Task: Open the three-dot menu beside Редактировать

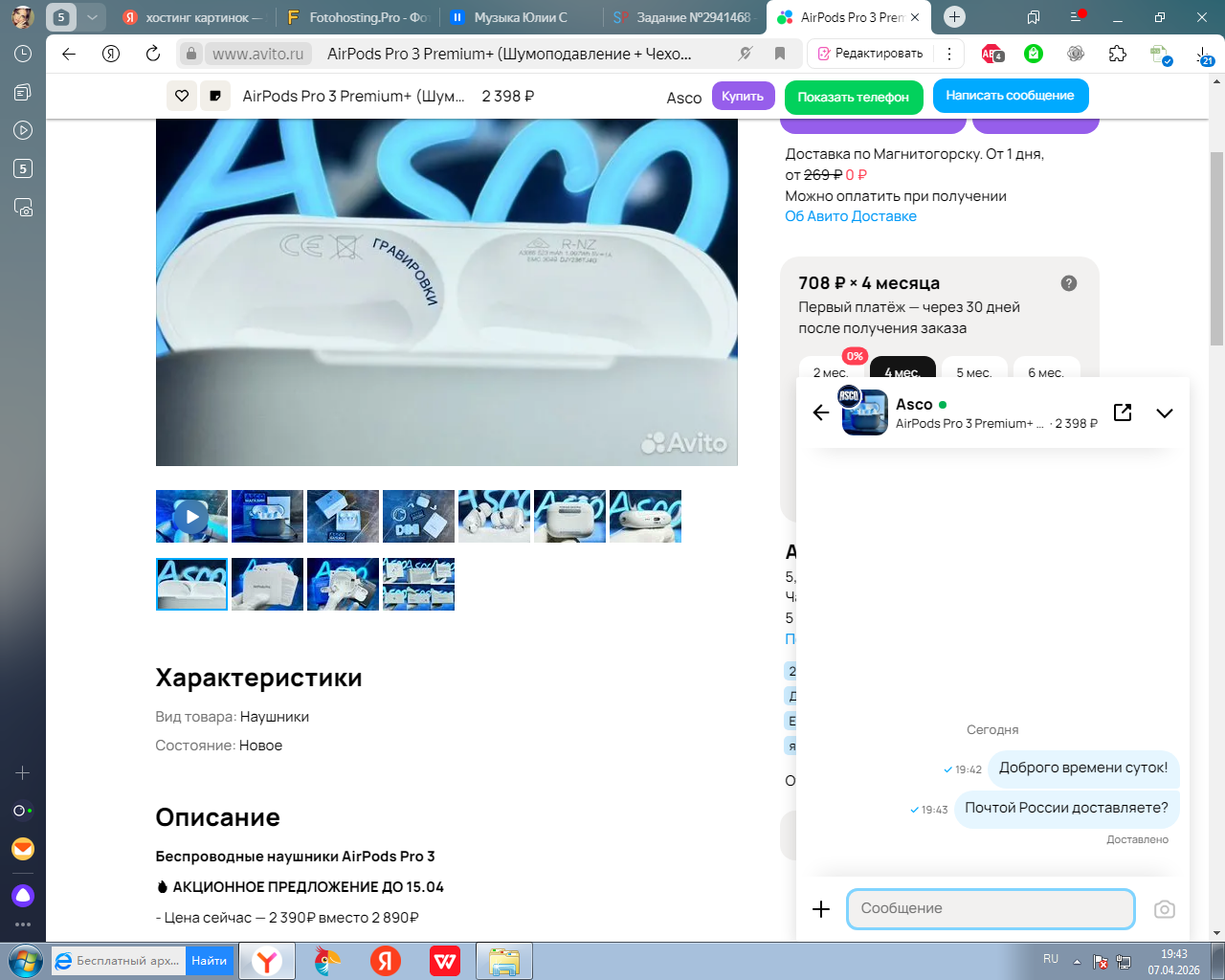Action: tap(949, 54)
